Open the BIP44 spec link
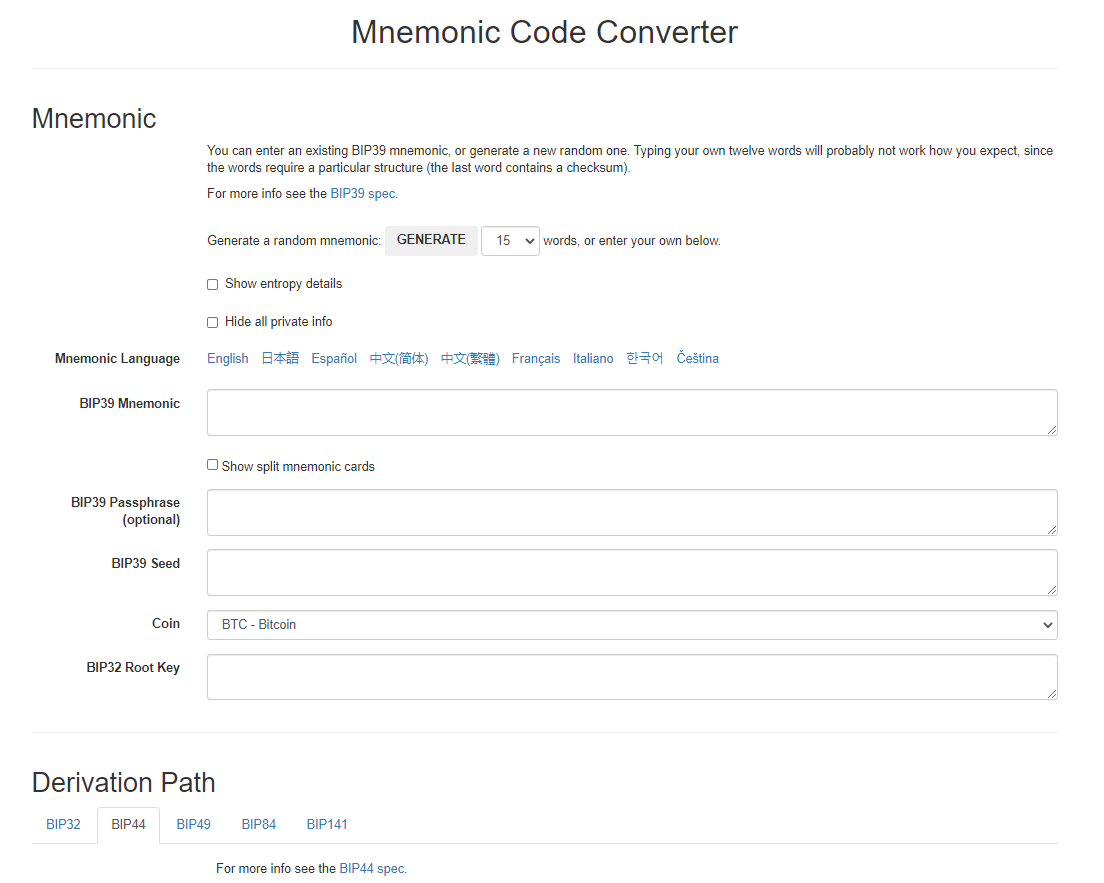 click(372, 869)
